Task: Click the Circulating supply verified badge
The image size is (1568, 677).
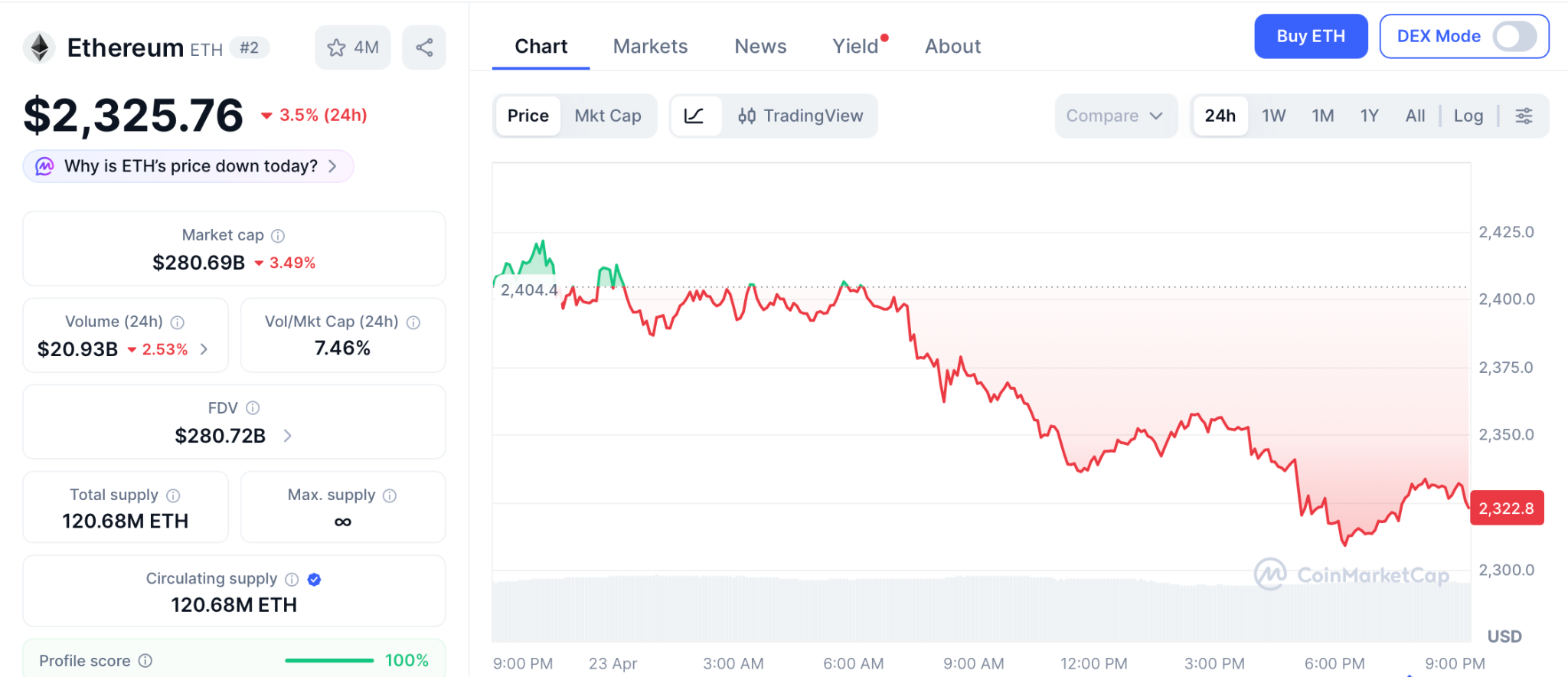Action: [314, 580]
